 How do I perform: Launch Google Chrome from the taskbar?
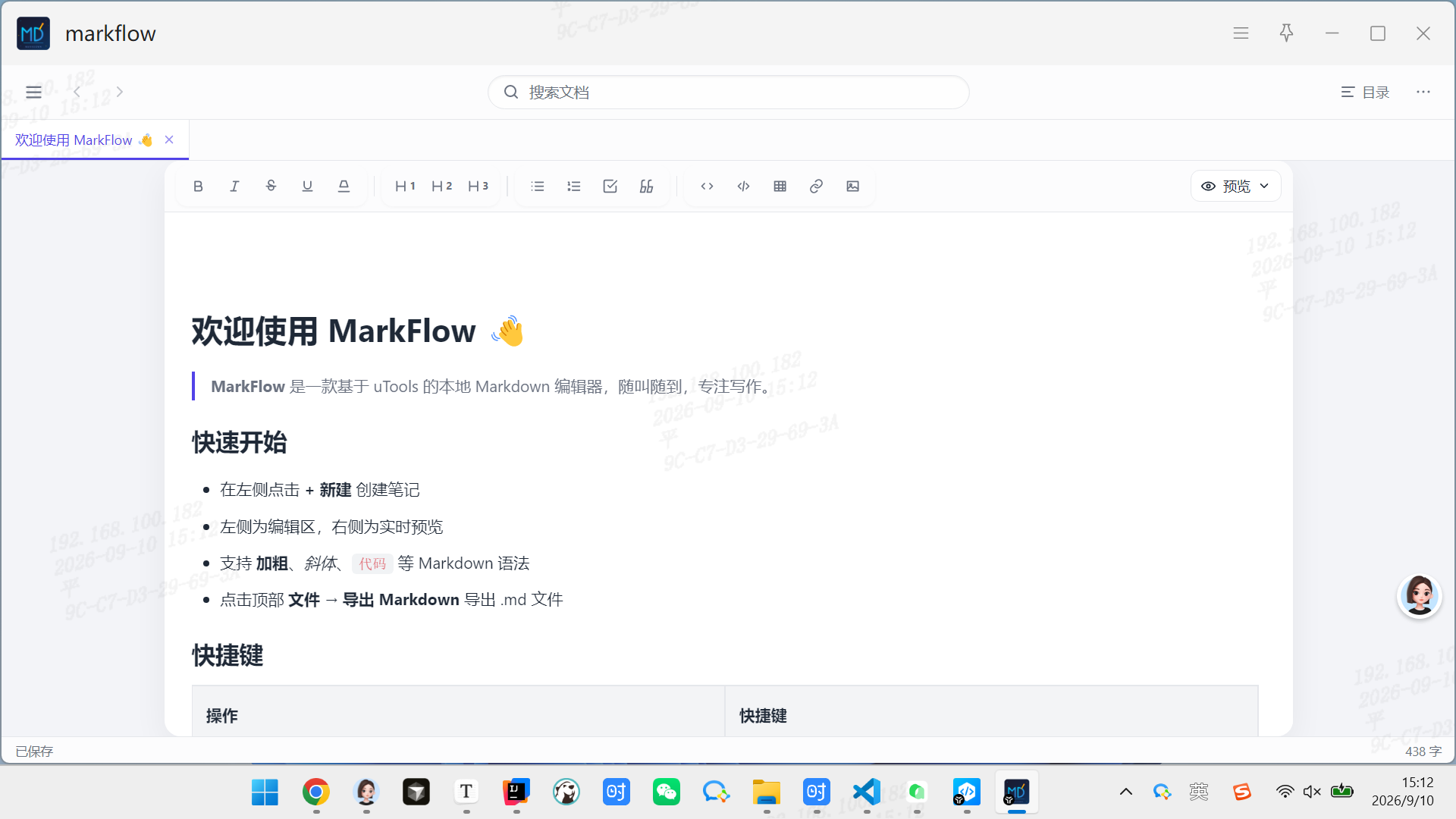[x=316, y=792]
